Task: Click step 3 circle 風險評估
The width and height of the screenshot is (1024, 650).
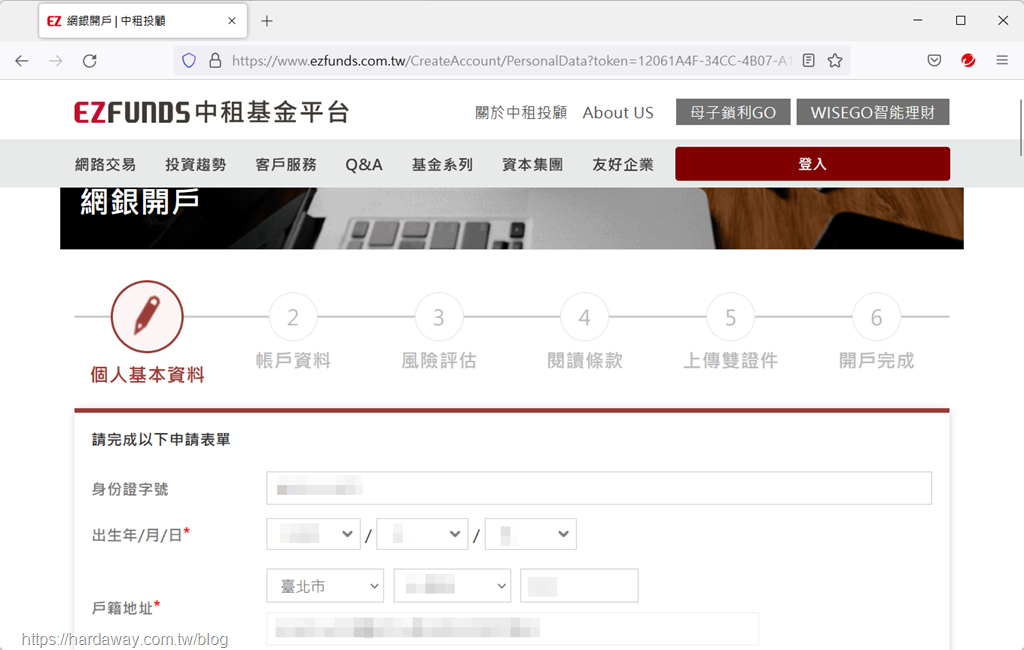Action: (x=439, y=317)
